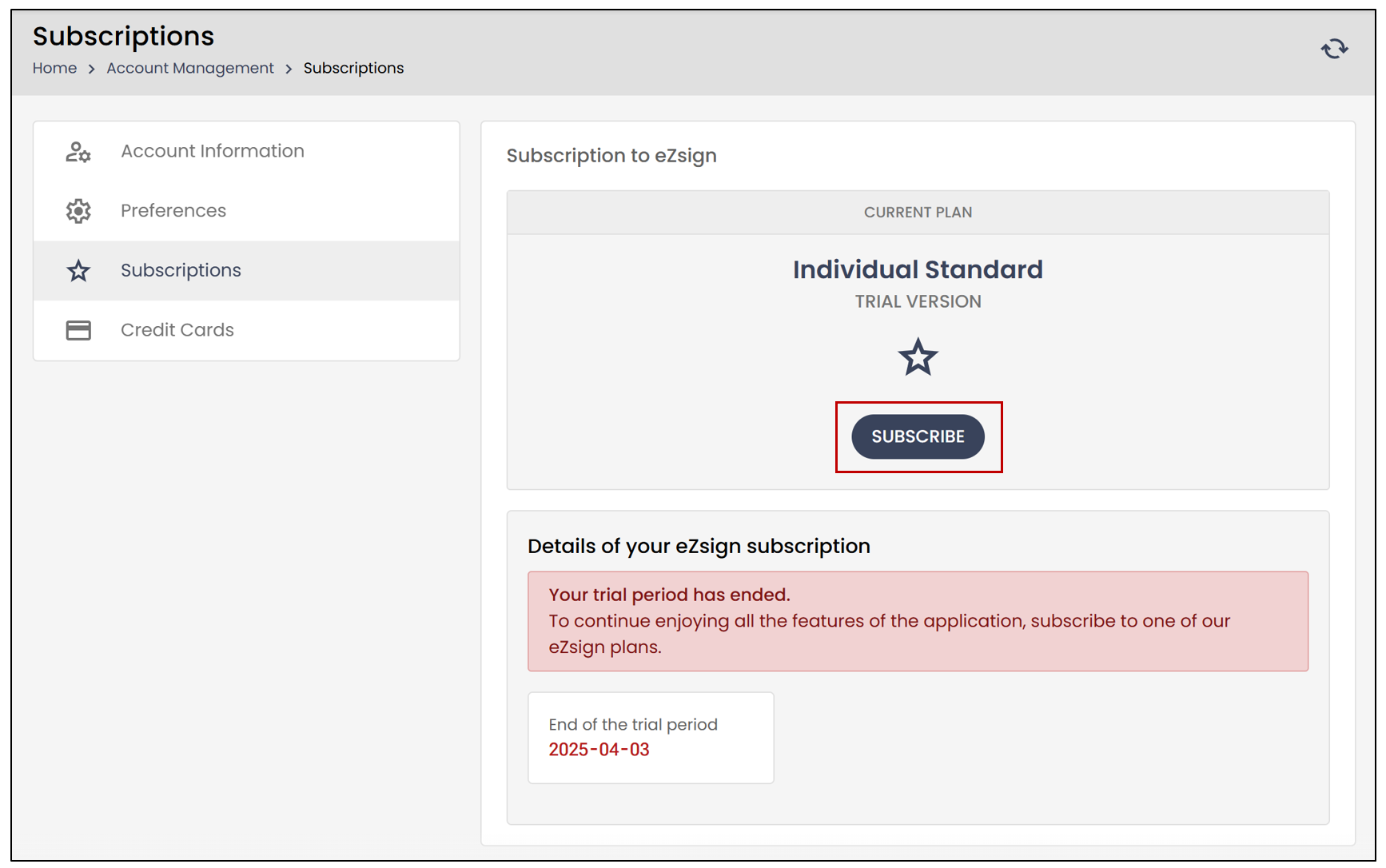Open Account Management breadcrumb link

point(190,68)
